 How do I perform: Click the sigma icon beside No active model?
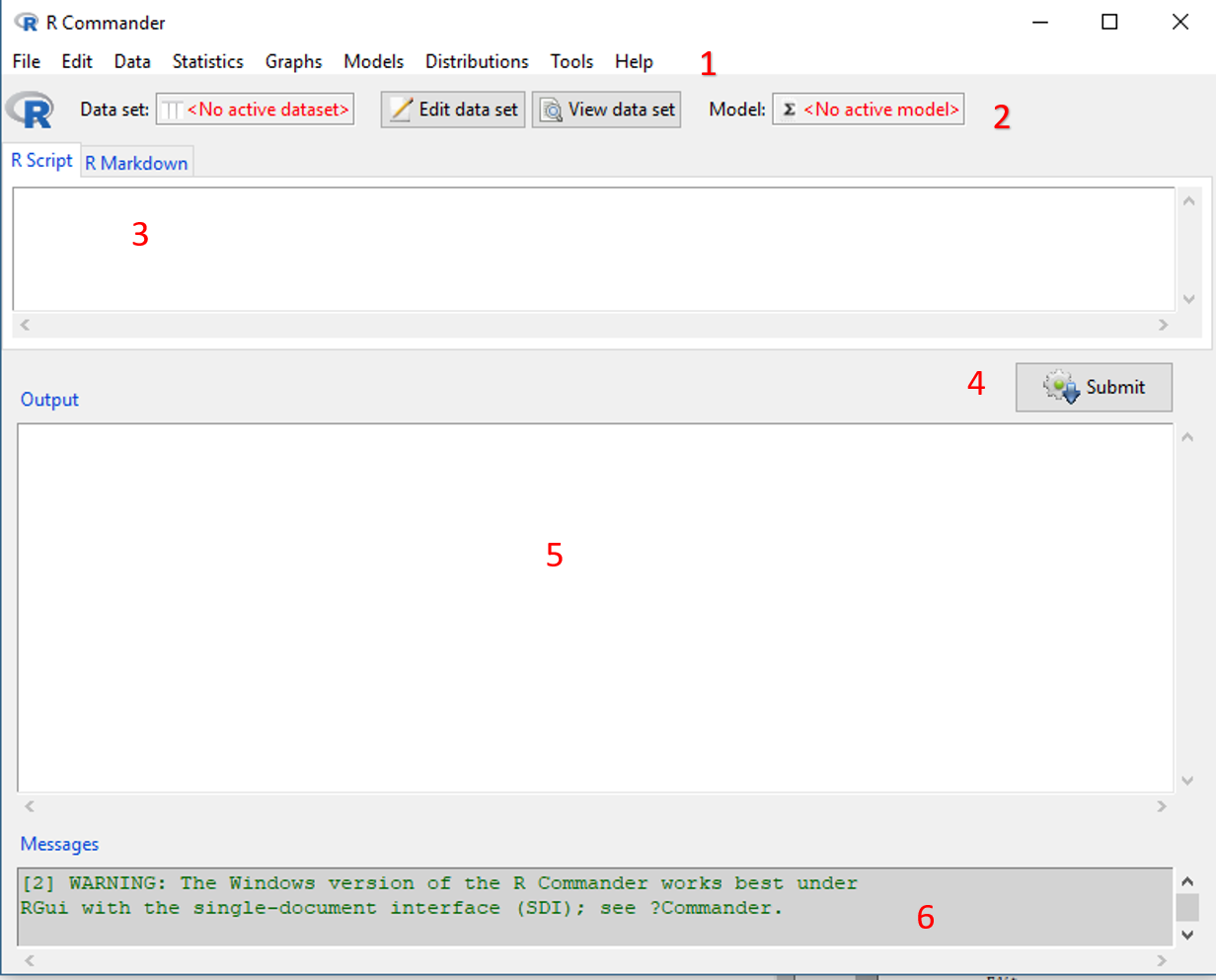coord(789,110)
